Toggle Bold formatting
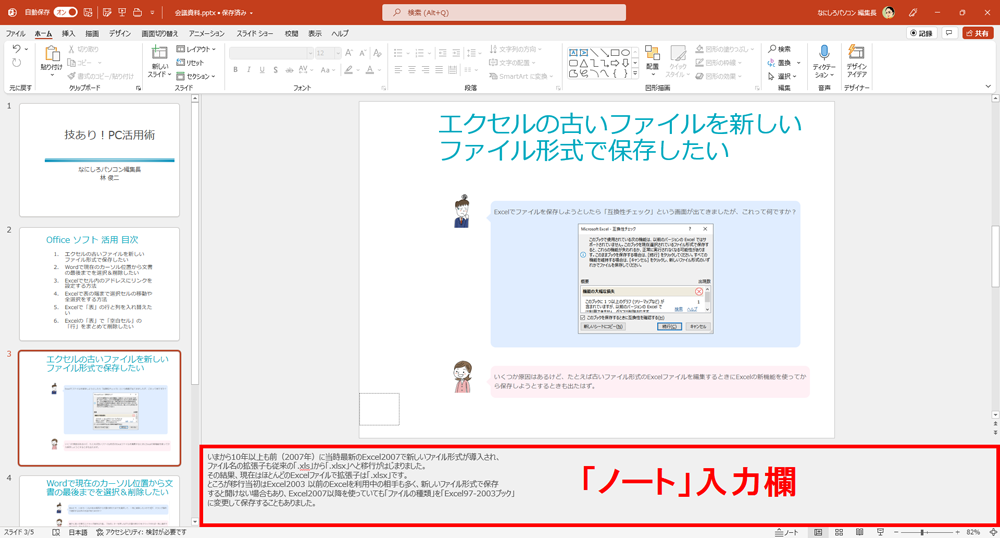The height and width of the screenshot is (538, 1000). pos(235,69)
